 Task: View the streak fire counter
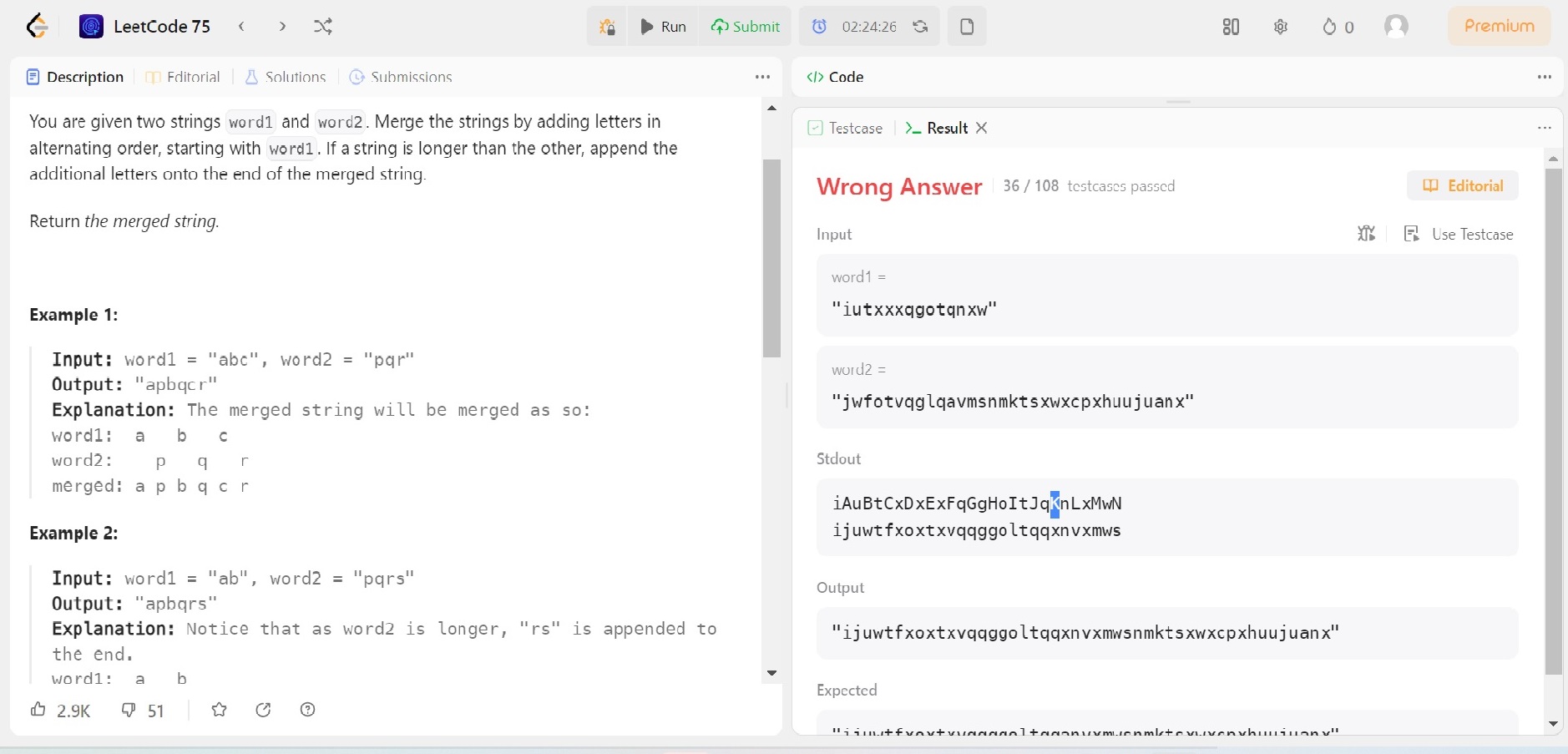tap(1338, 27)
